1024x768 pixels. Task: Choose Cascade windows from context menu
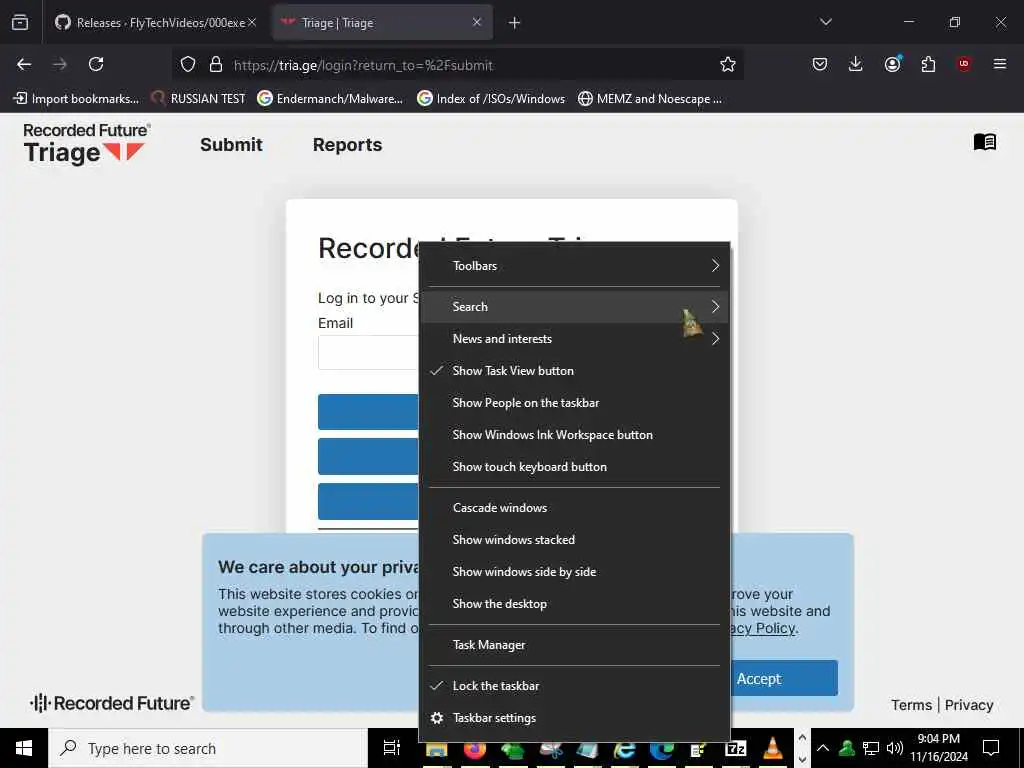pyautogui.click(x=574, y=507)
